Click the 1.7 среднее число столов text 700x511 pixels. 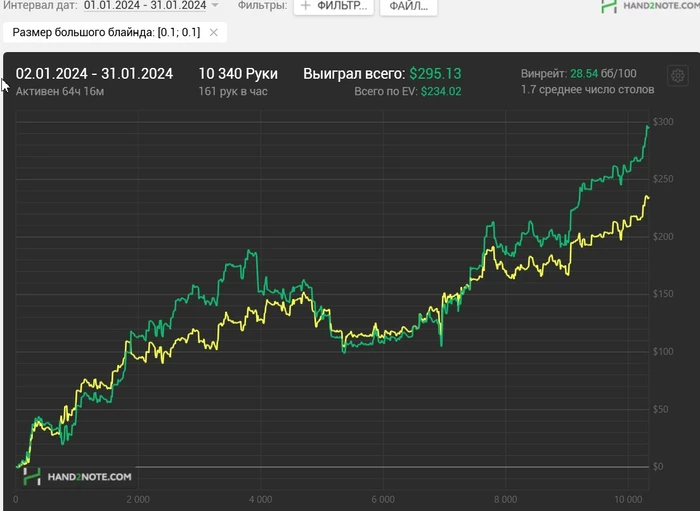[588, 90]
